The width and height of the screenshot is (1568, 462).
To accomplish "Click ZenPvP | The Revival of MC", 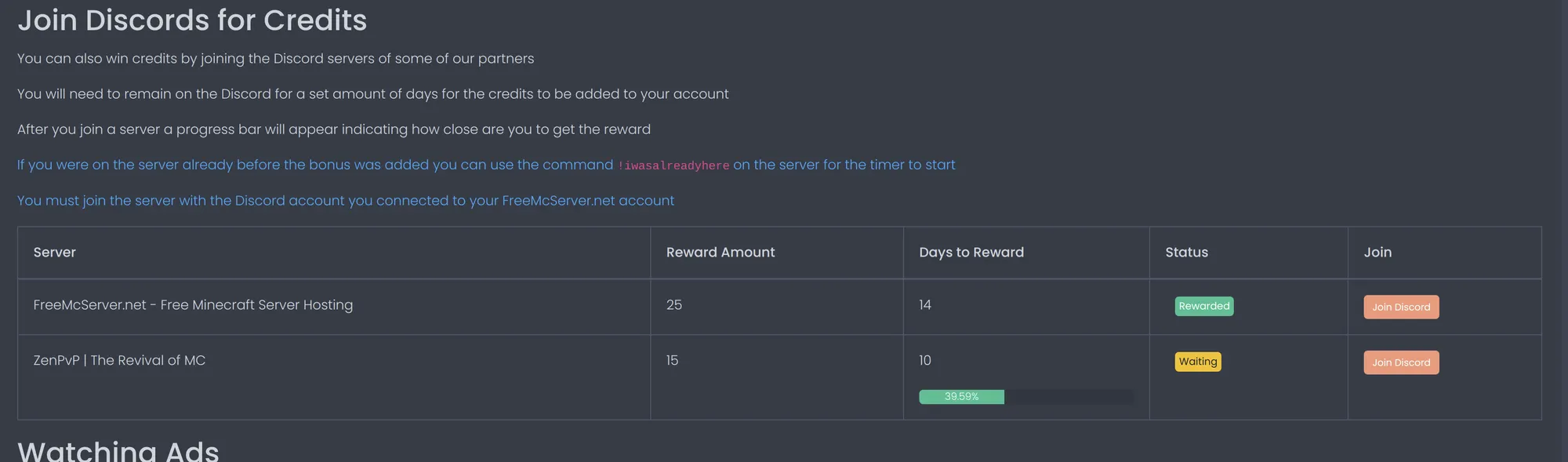I will [119, 361].
